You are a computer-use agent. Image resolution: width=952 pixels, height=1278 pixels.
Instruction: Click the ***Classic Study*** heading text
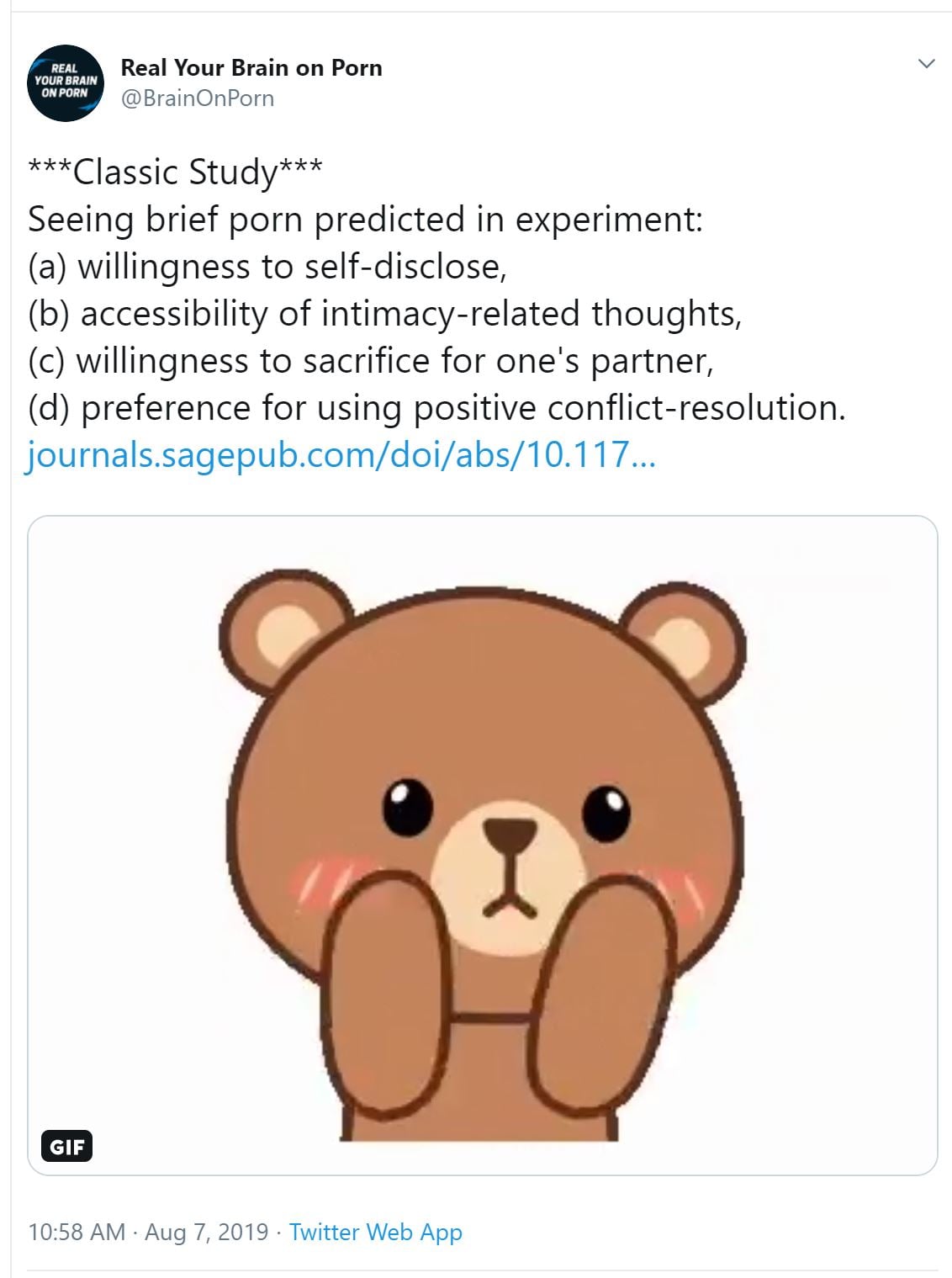[x=175, y=172]
